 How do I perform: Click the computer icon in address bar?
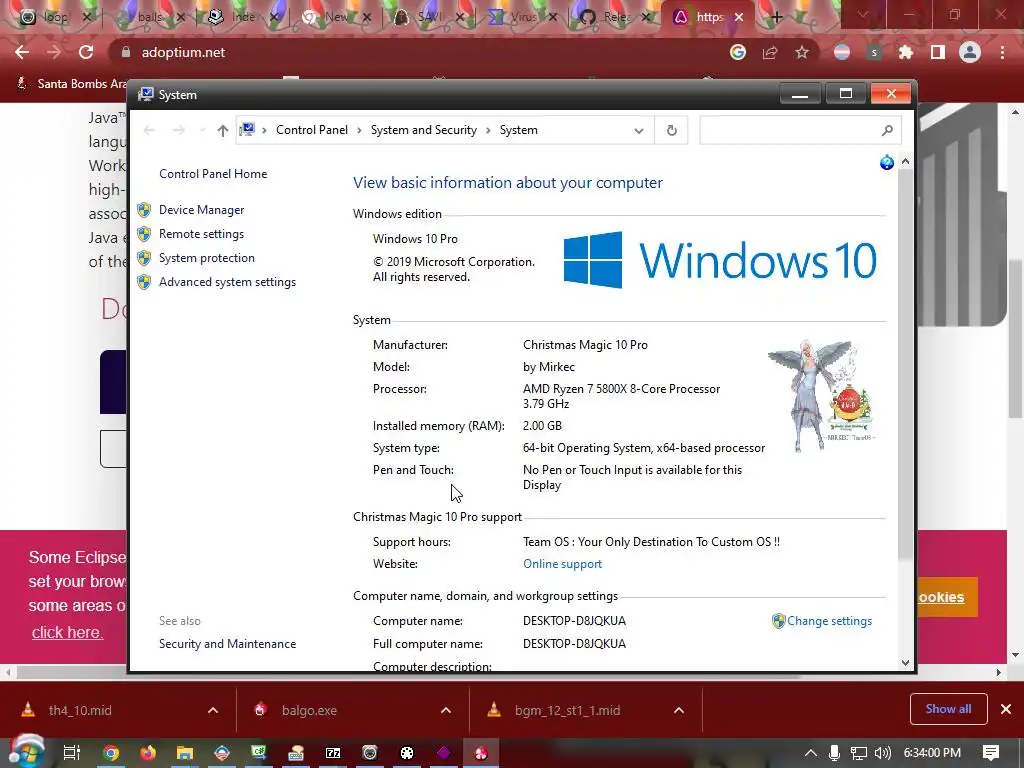pyautogui.click(x=247, y=130)
